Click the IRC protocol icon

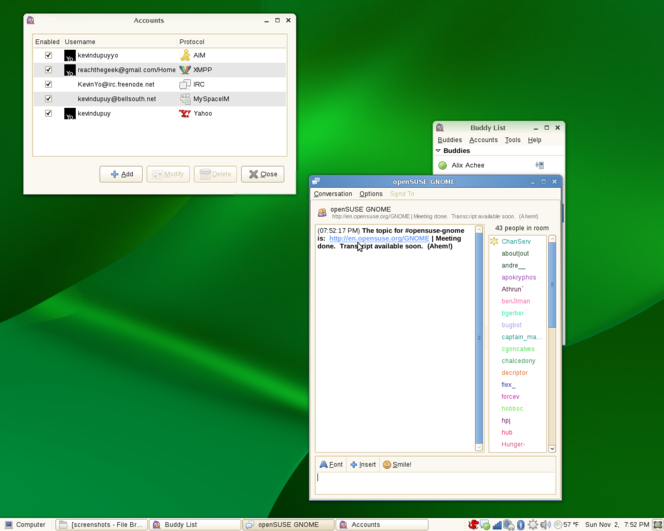tap(185, 84)
